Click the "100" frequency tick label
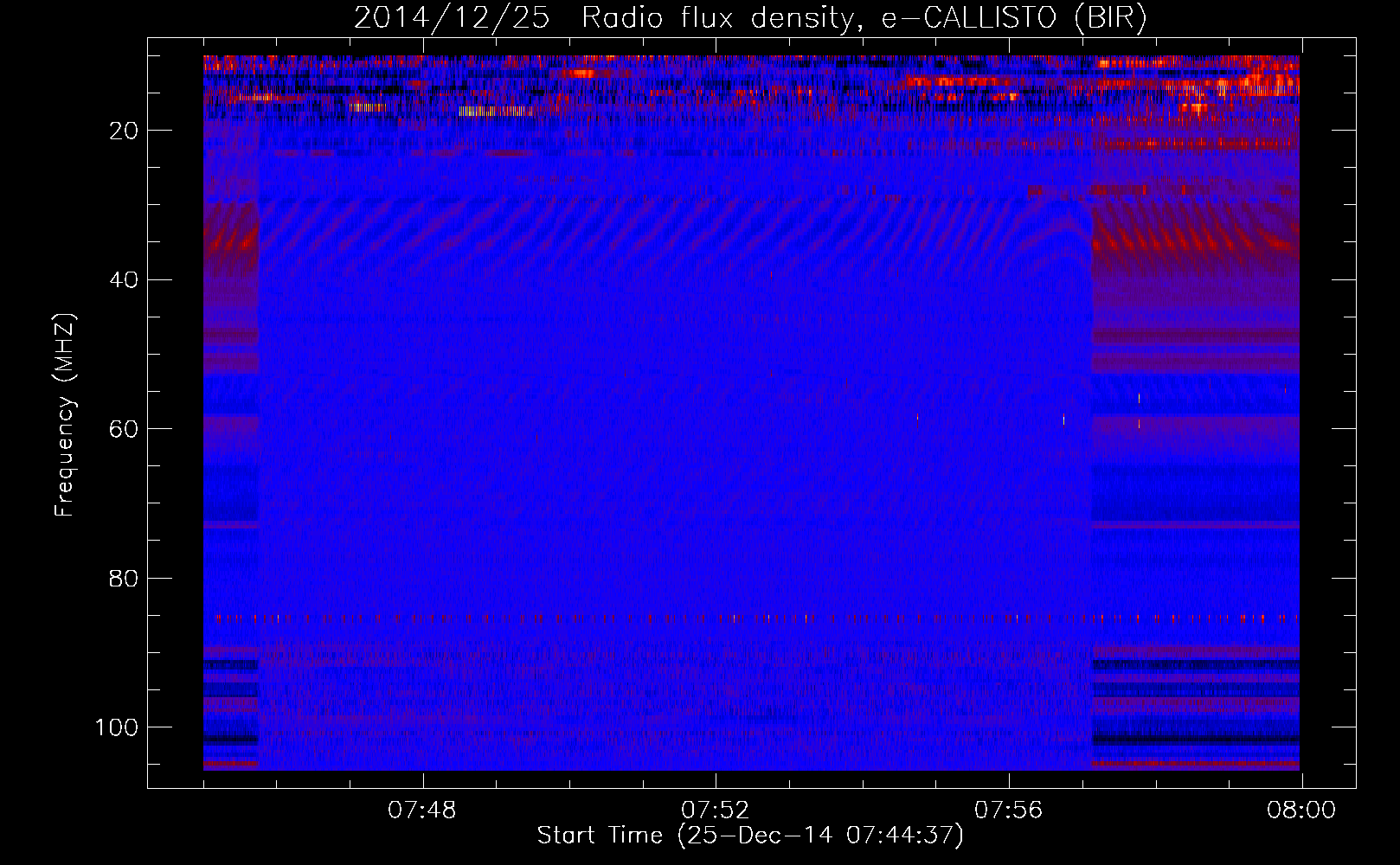Viewport: 1400px width, 865px height. click(117, 727)
